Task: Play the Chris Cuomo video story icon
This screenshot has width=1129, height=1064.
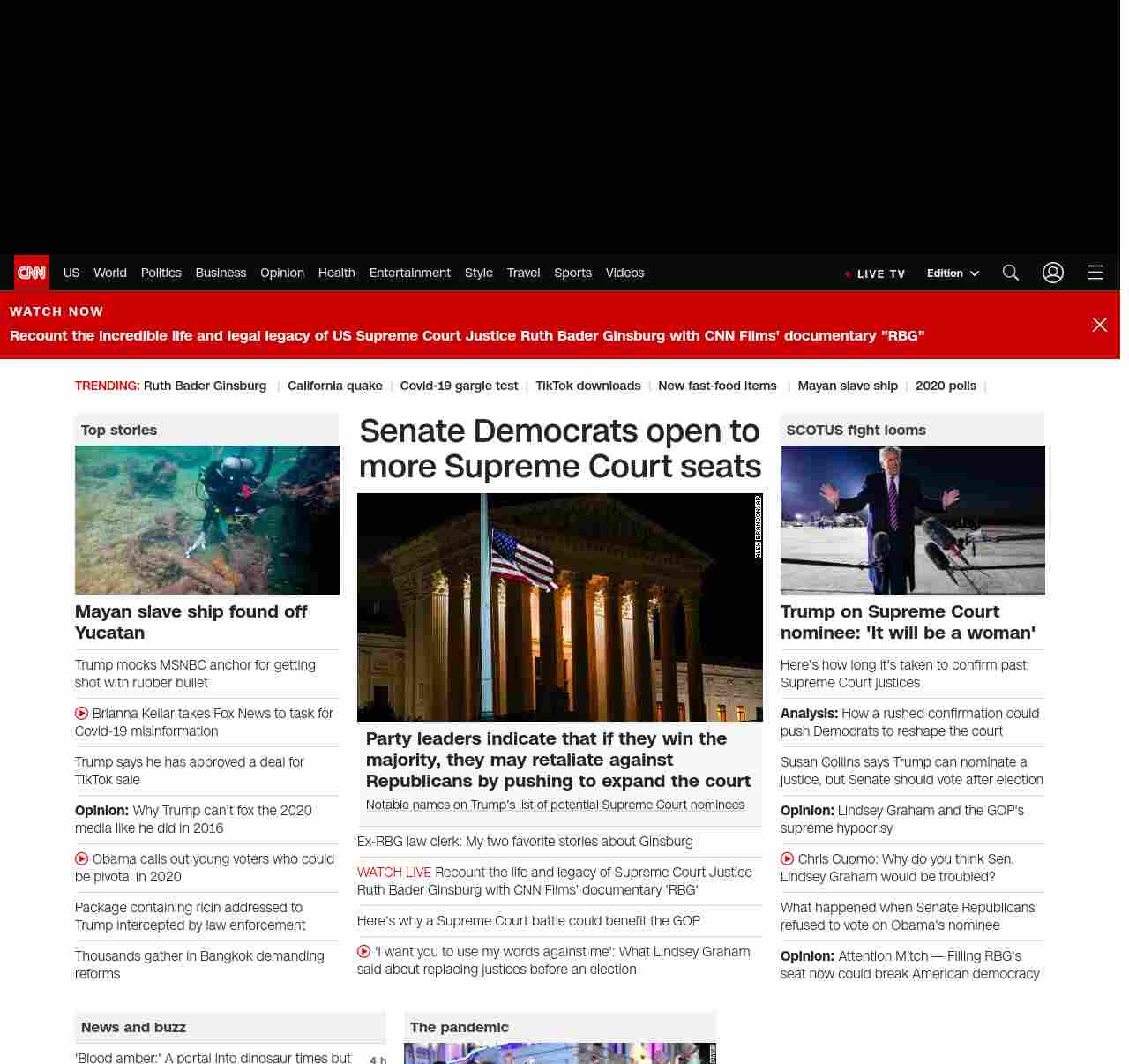Action: point(788,858)
